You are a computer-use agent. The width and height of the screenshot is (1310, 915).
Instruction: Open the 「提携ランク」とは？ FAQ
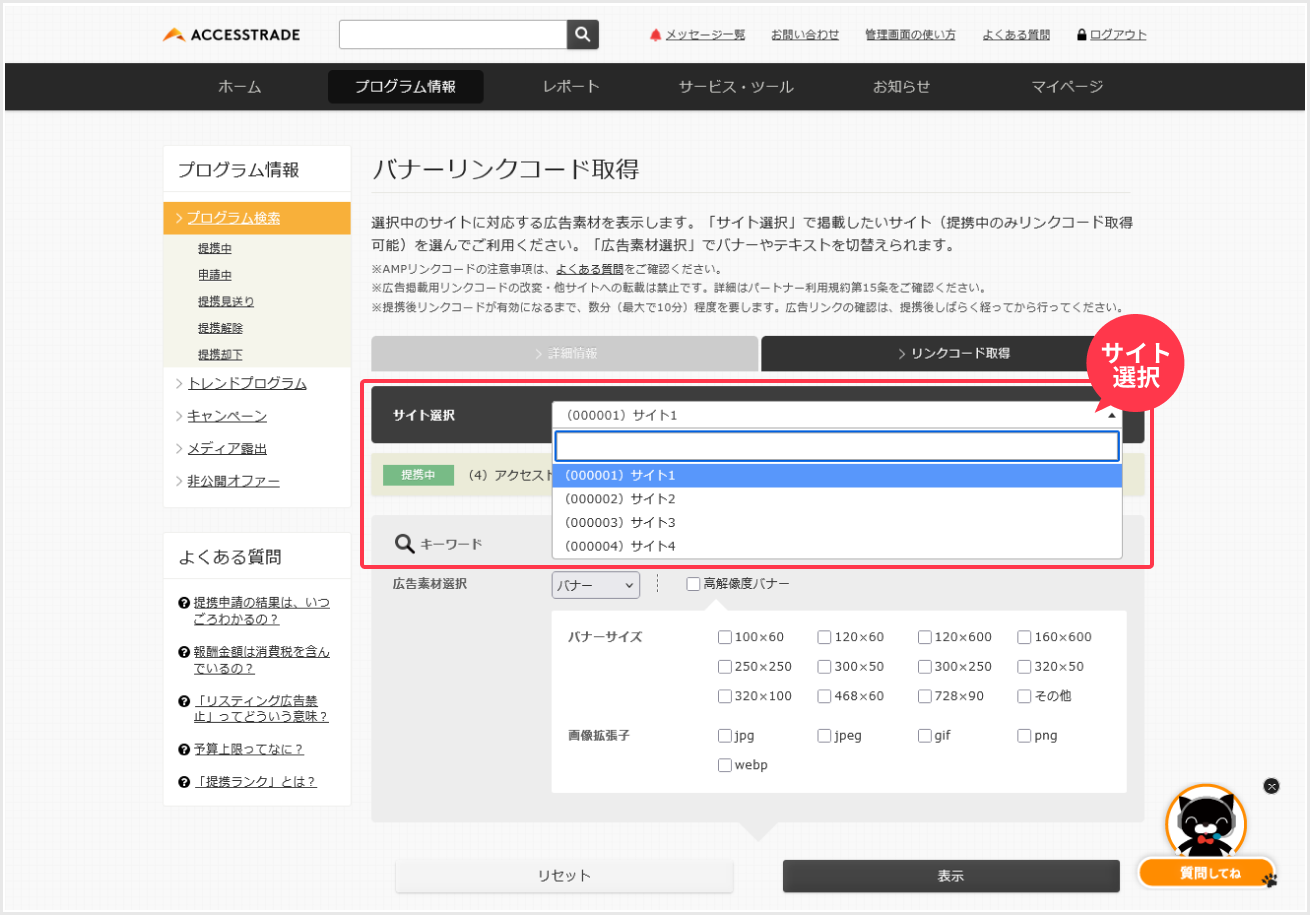255,782
